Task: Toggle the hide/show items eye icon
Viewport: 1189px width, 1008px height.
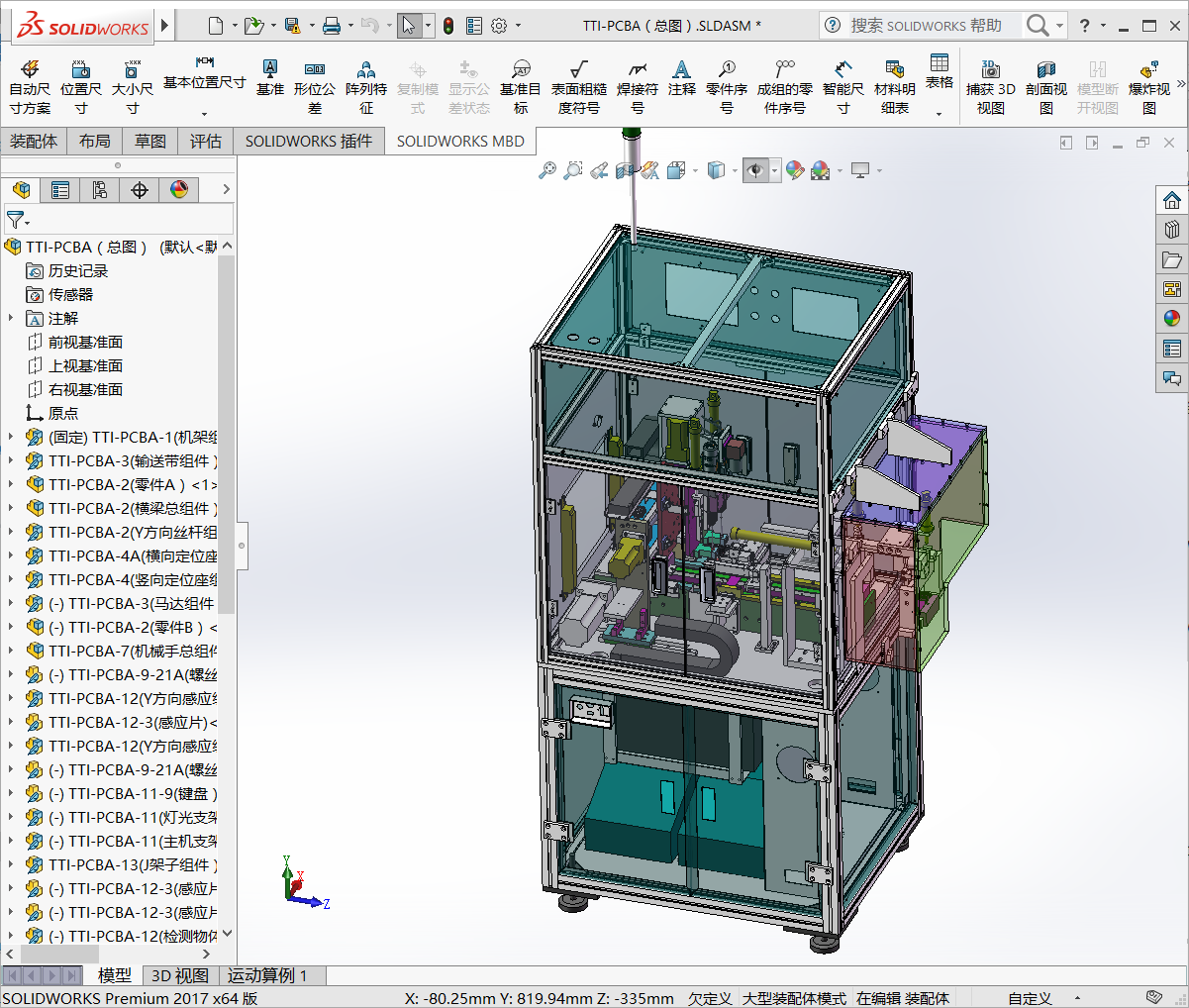Action: 755,171
